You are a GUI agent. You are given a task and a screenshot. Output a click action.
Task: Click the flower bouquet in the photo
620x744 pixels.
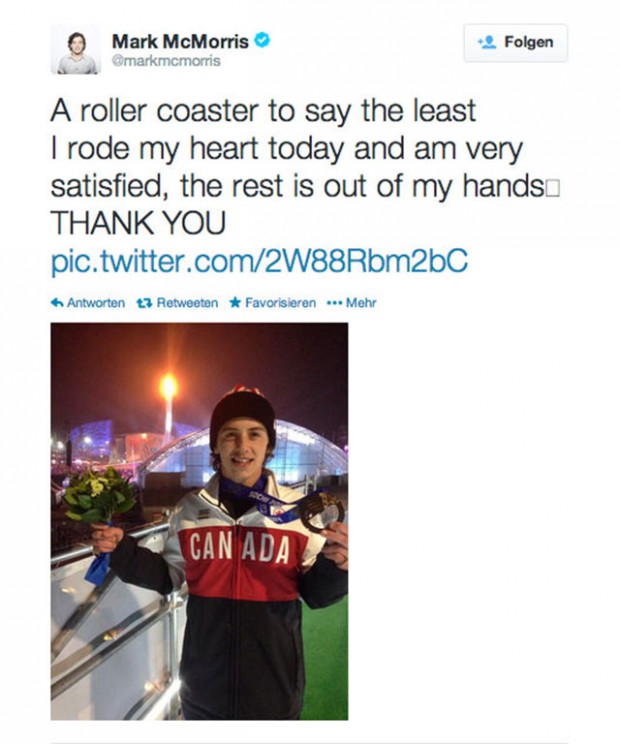[98, 497]
